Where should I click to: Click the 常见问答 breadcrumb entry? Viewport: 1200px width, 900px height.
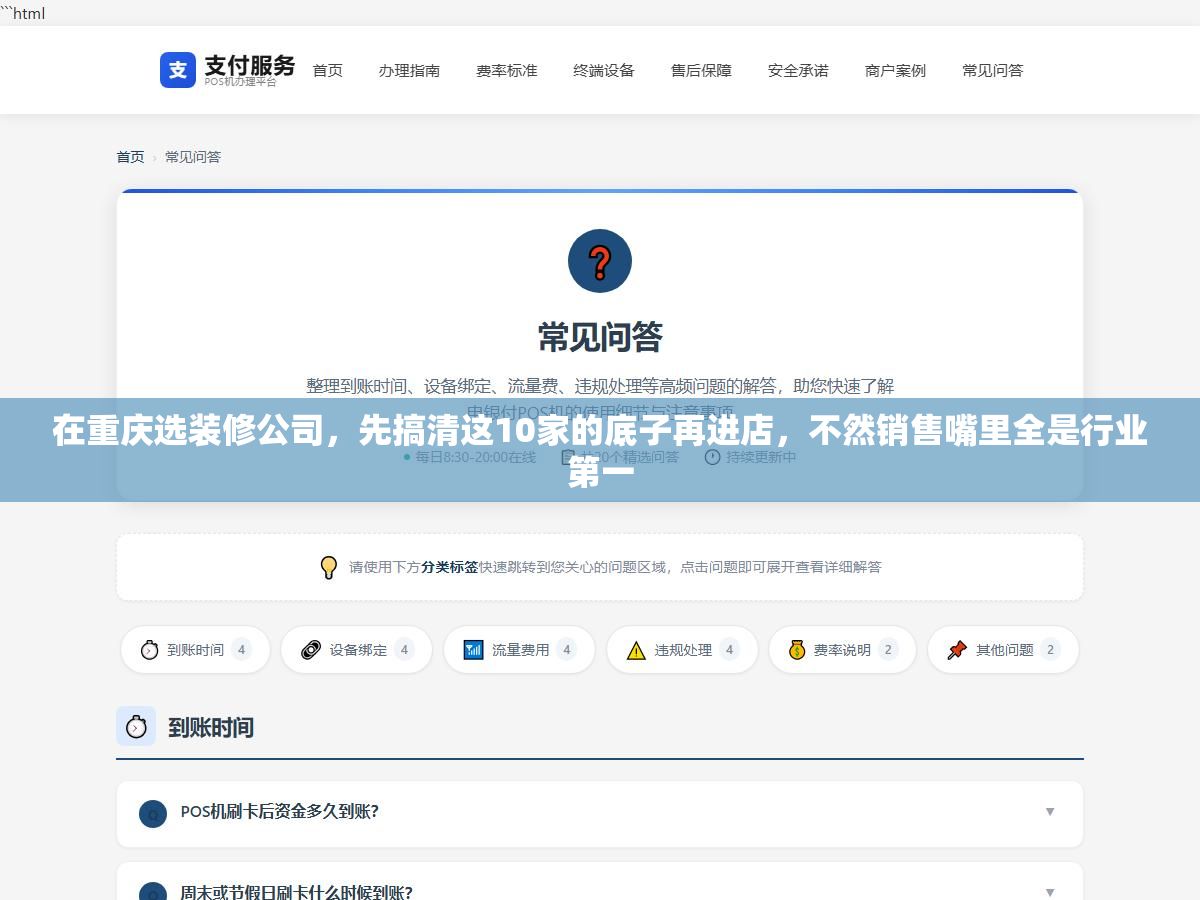[x=193, y=157]
